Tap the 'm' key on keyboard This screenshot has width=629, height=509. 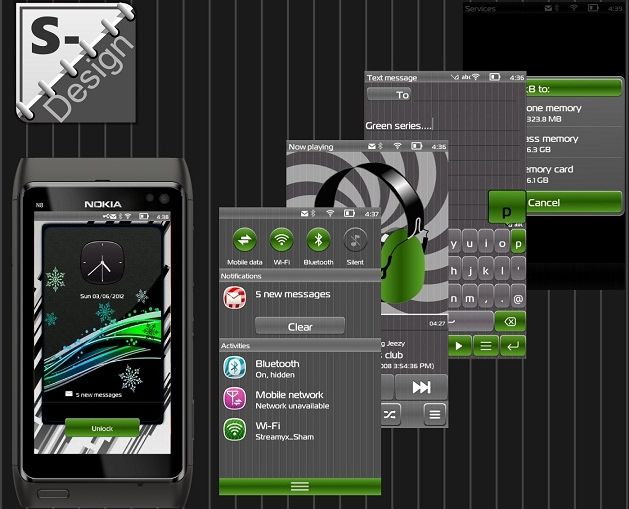coord(469,298)
